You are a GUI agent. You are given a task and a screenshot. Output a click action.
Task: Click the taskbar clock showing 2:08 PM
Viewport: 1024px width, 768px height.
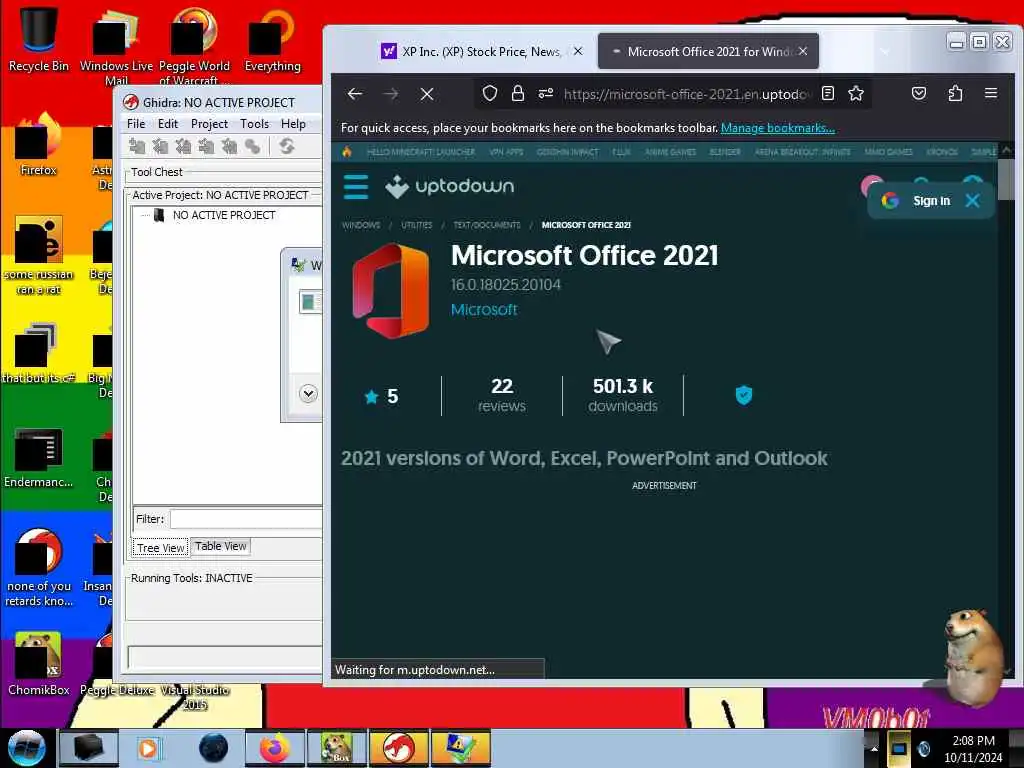pyautogui.click(x=973, y=748)
